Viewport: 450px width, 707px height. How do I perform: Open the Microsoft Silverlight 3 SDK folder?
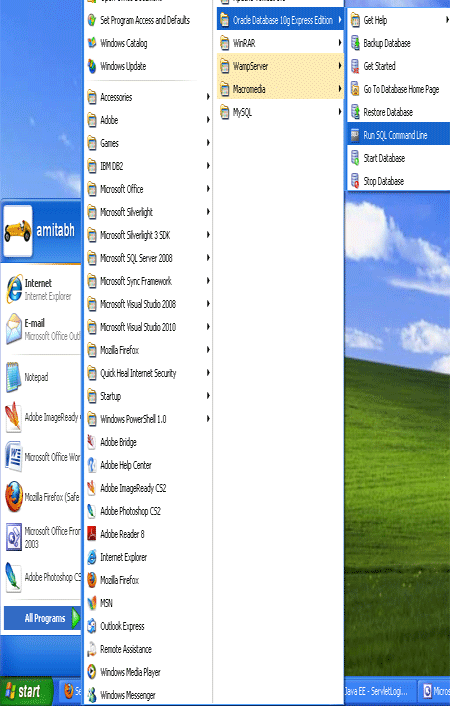pyautogui.click(x=148, y=235)
